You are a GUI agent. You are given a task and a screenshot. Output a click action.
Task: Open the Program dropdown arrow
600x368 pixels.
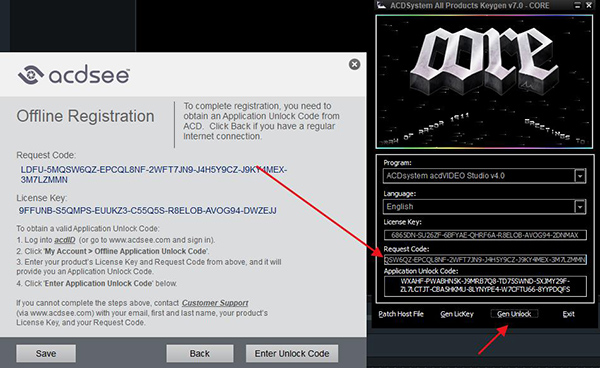580,176
